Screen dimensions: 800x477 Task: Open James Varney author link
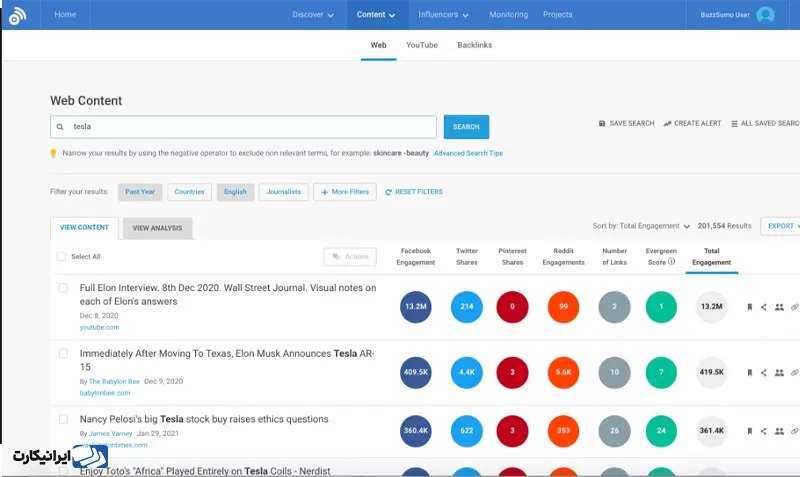point(111,434)
